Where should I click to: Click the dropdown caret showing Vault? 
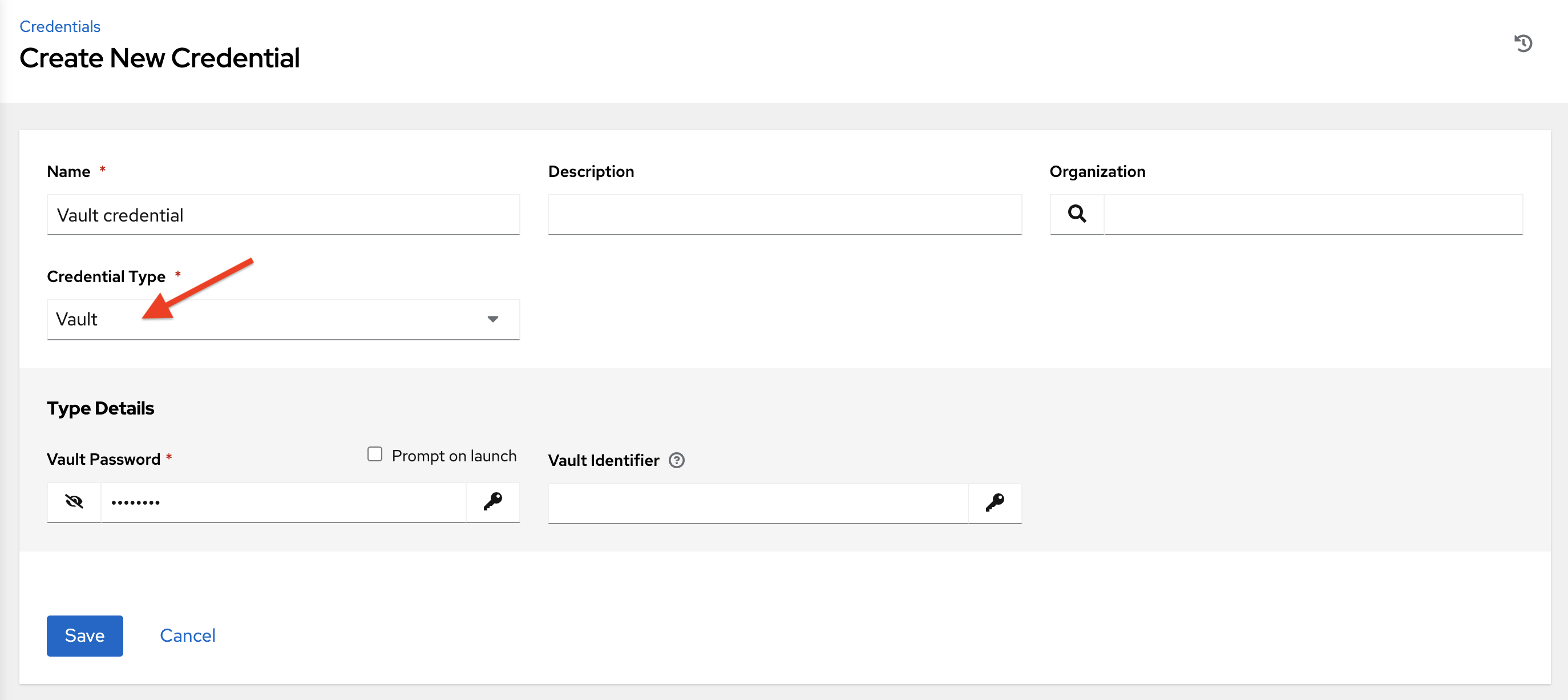[494, 319]
